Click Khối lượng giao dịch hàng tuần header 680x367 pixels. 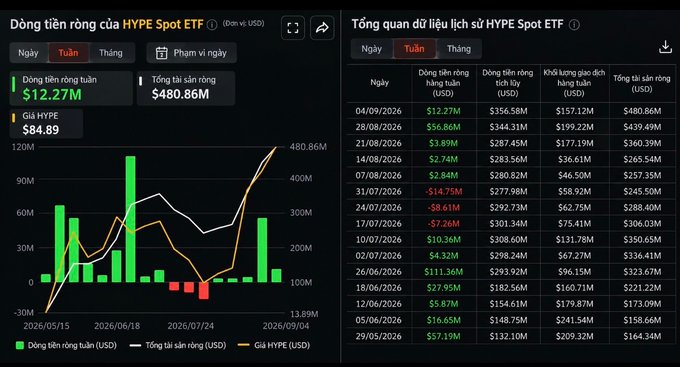(x=574, y=83)
